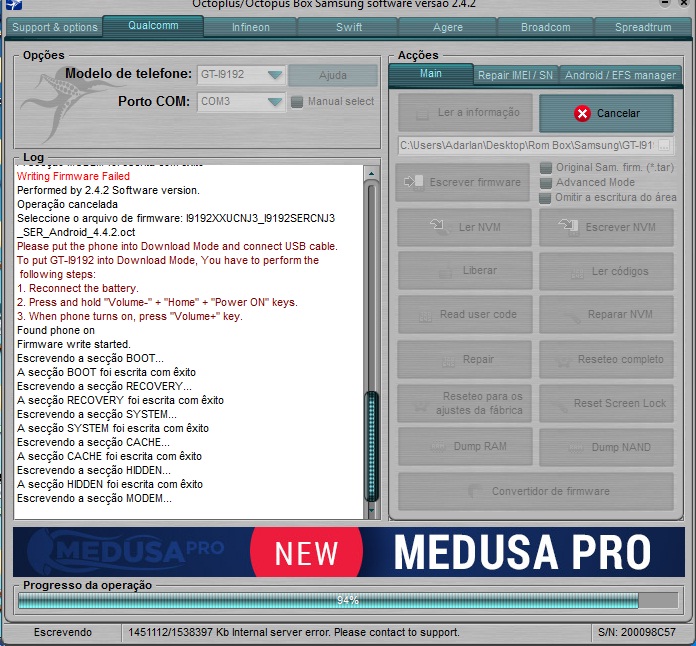Click the Ler NVM arrow icon

438,226
